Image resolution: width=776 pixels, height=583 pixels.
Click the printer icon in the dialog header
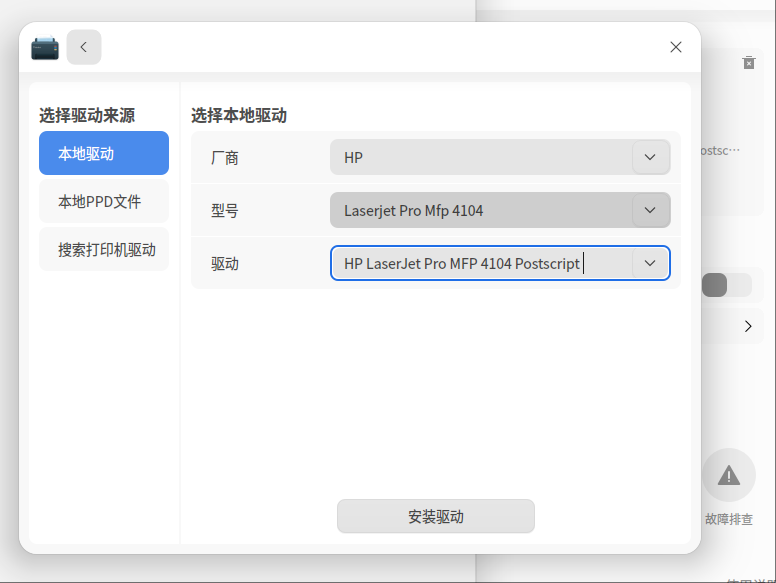(45, 48)
